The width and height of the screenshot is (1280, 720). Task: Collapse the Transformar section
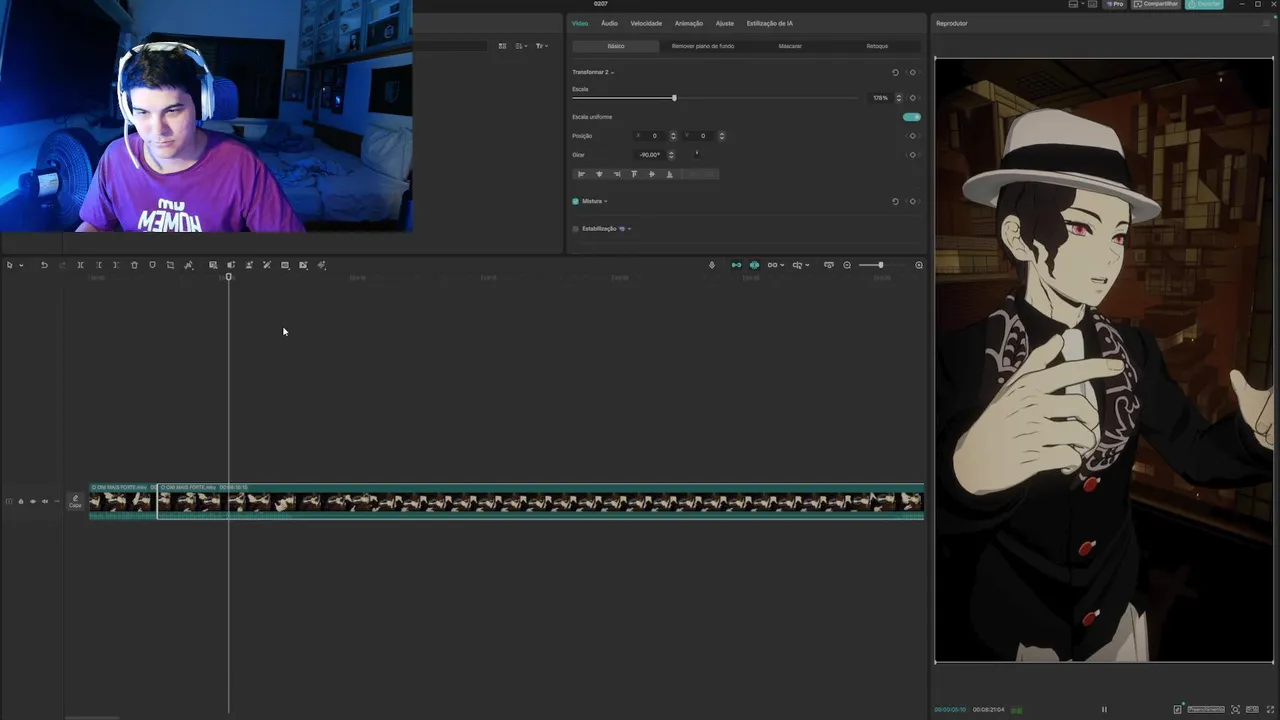pyautogui.click(x=612, y=73)
